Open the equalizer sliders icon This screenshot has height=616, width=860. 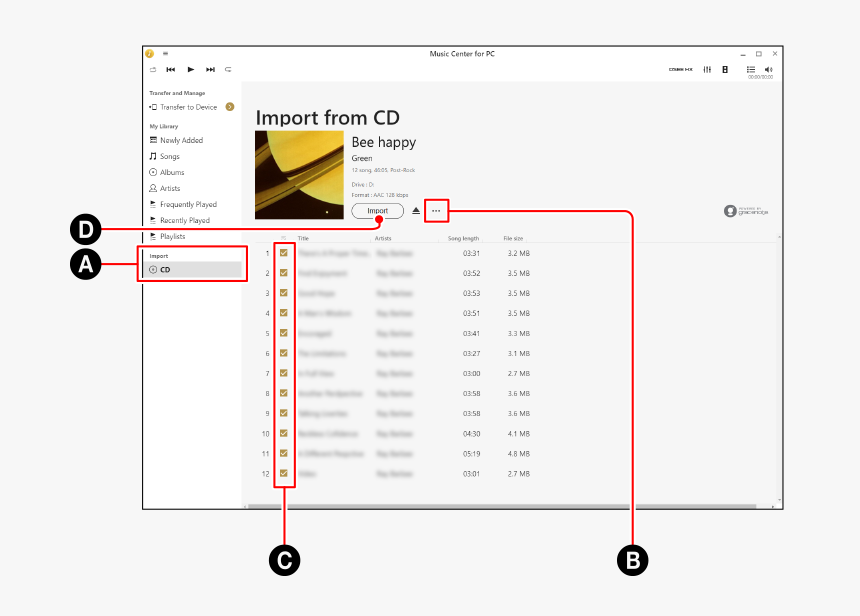[708, 70]
